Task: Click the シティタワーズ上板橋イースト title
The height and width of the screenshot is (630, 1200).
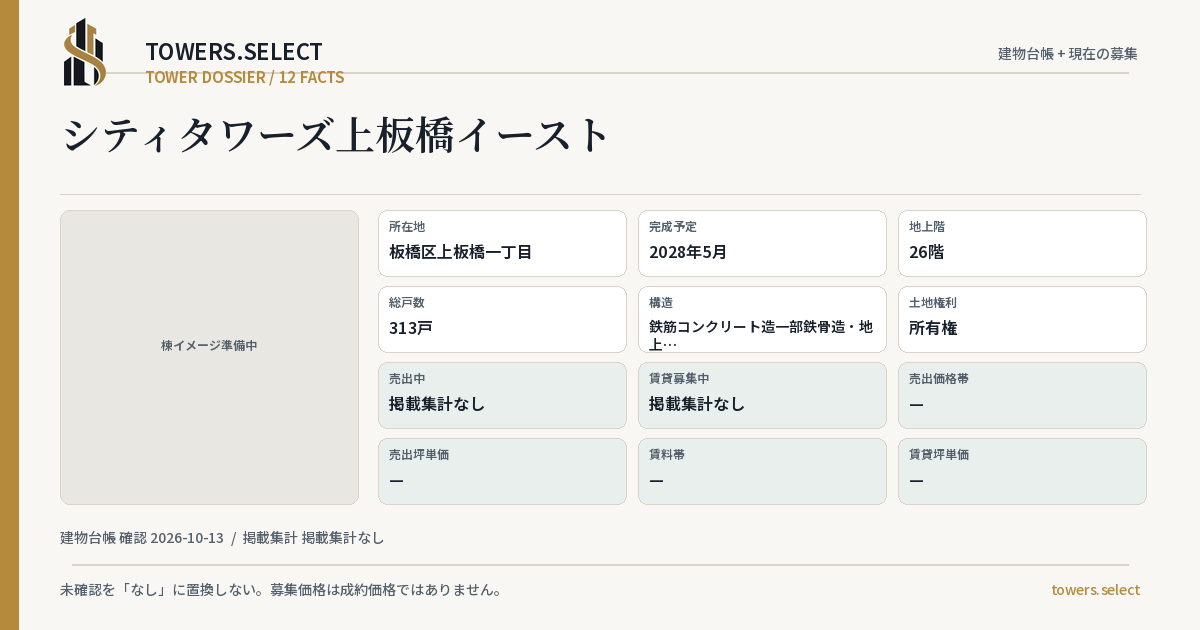Action: tap(336, 134)
